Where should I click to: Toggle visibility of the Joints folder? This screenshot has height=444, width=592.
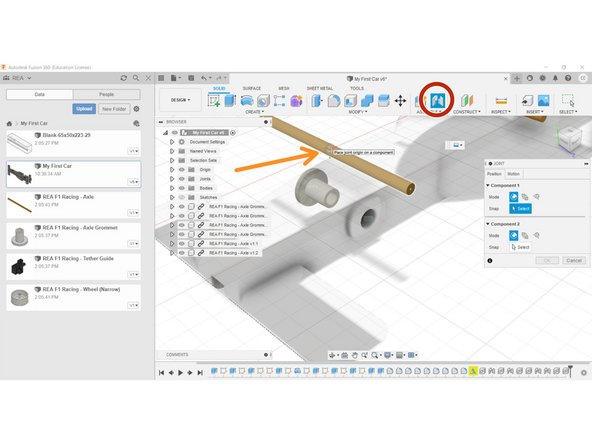182,179
